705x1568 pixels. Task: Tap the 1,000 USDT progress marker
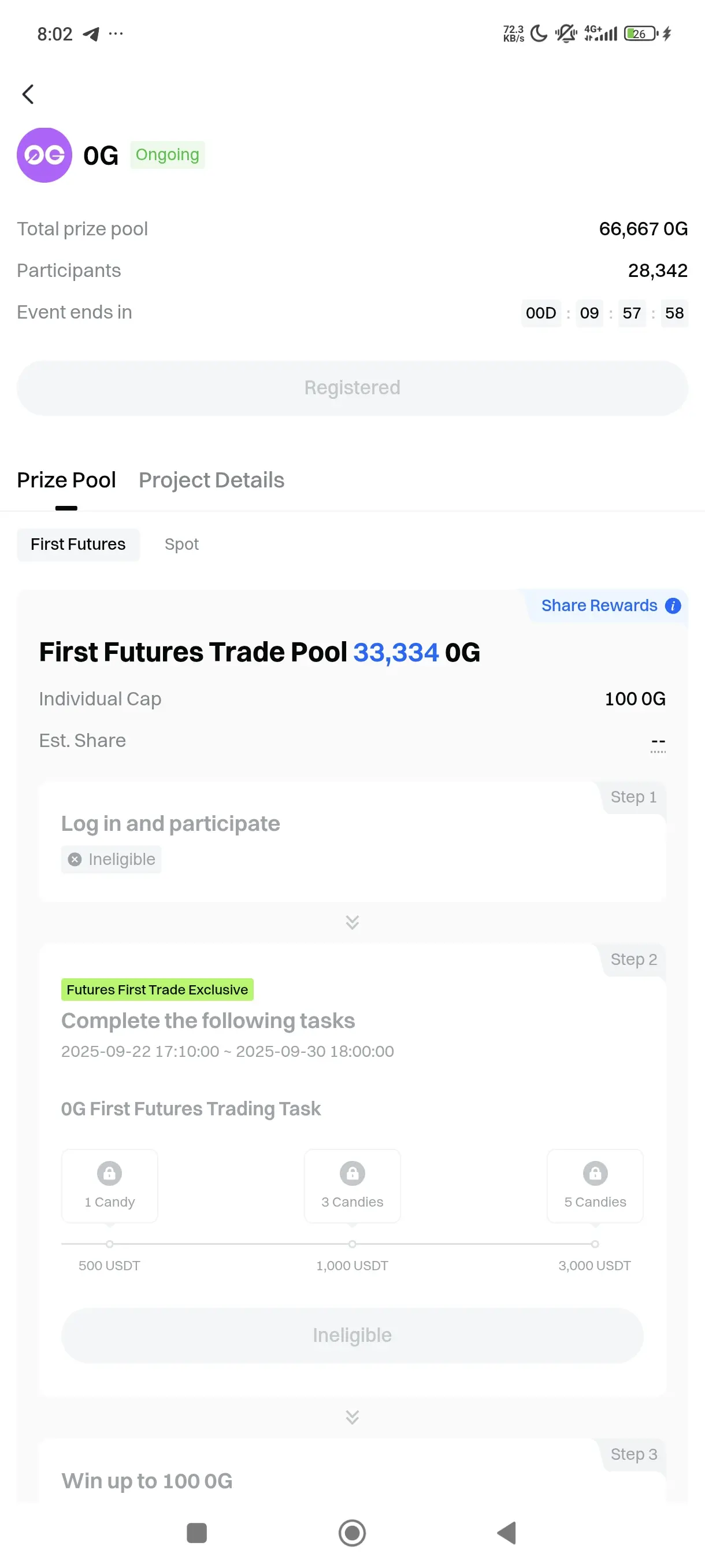coord(352,1244)
